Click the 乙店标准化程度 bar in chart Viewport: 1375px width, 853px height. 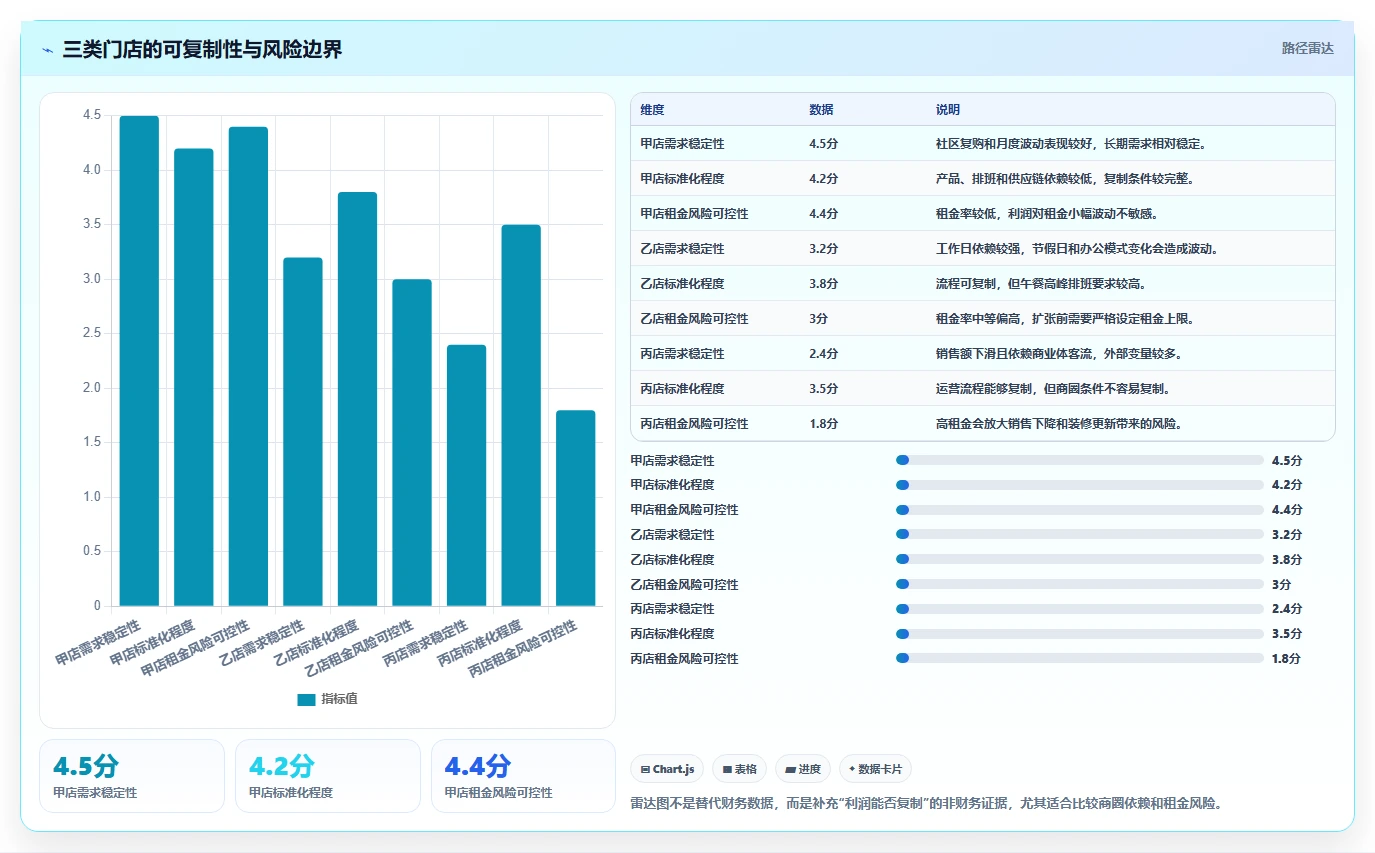click(357, 399)
